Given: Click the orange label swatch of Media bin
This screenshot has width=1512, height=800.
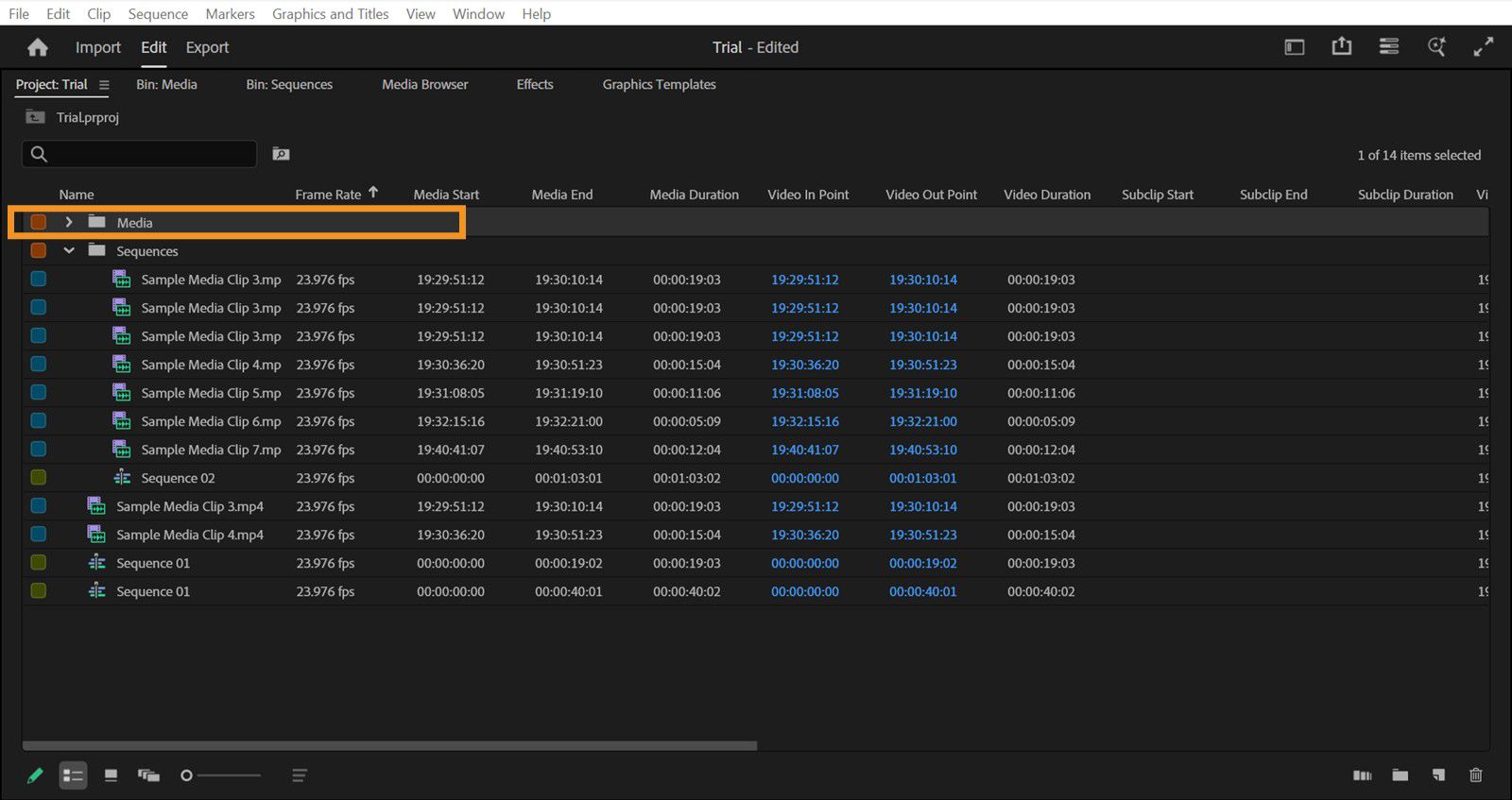Looking at the screenshot, I should tap(39, 223).
